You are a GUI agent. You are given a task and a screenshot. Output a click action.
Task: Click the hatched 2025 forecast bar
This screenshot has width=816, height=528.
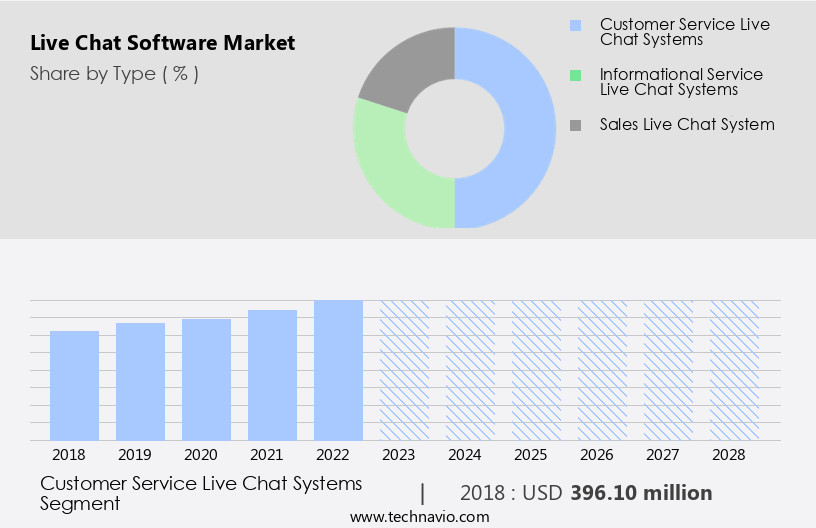point(536,370)
